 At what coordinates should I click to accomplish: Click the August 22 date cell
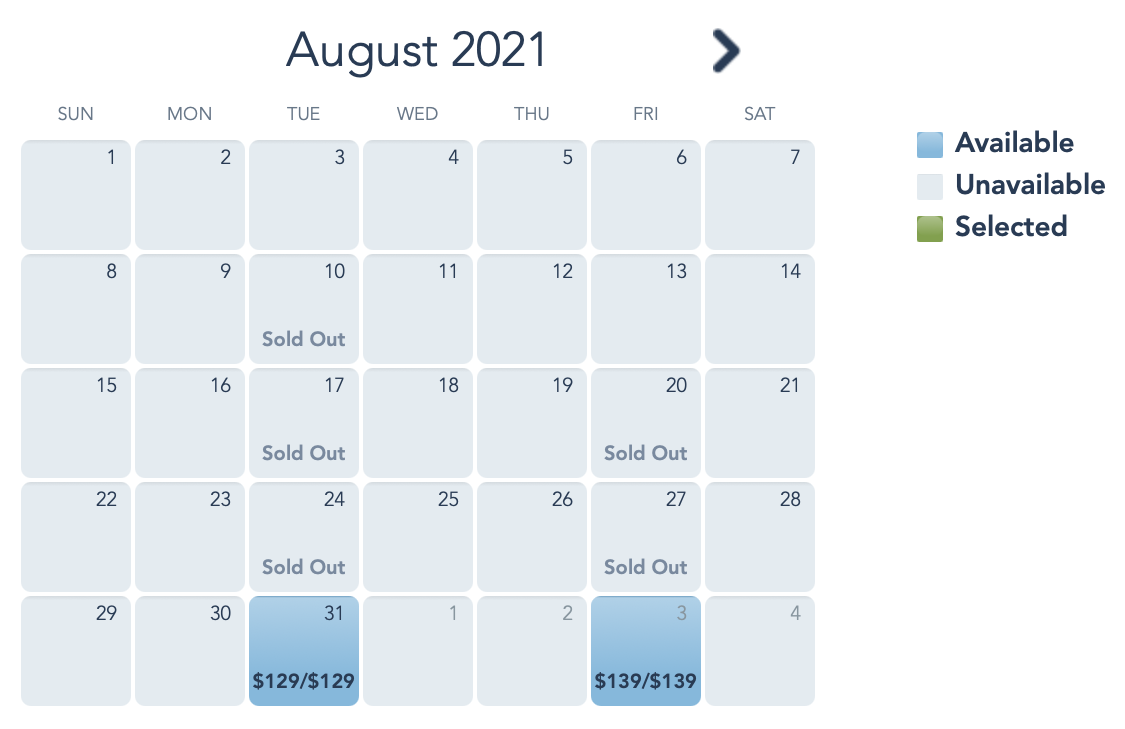pyautogui.click(x=76, y=537)
